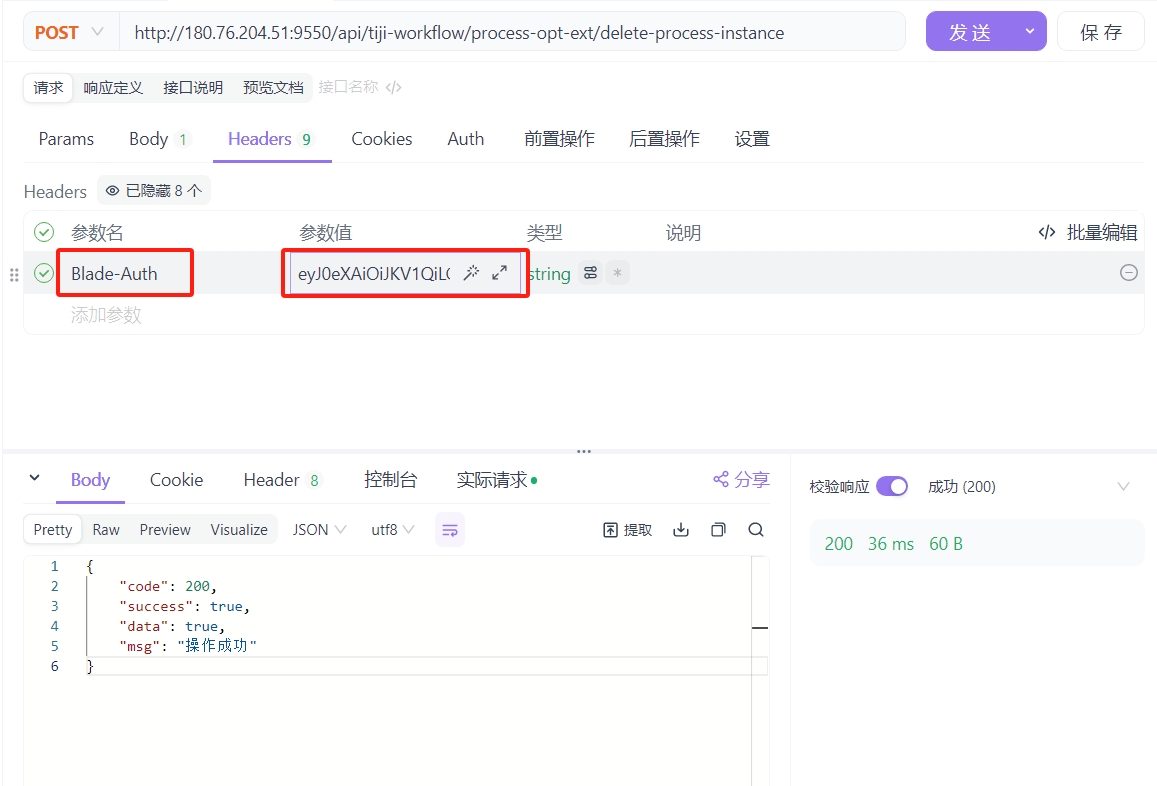This screenshot has width=1157, height=786.
Task: Toggle the select-all headers checkbox
Action: pyautogui.click(x=44, y=232)
